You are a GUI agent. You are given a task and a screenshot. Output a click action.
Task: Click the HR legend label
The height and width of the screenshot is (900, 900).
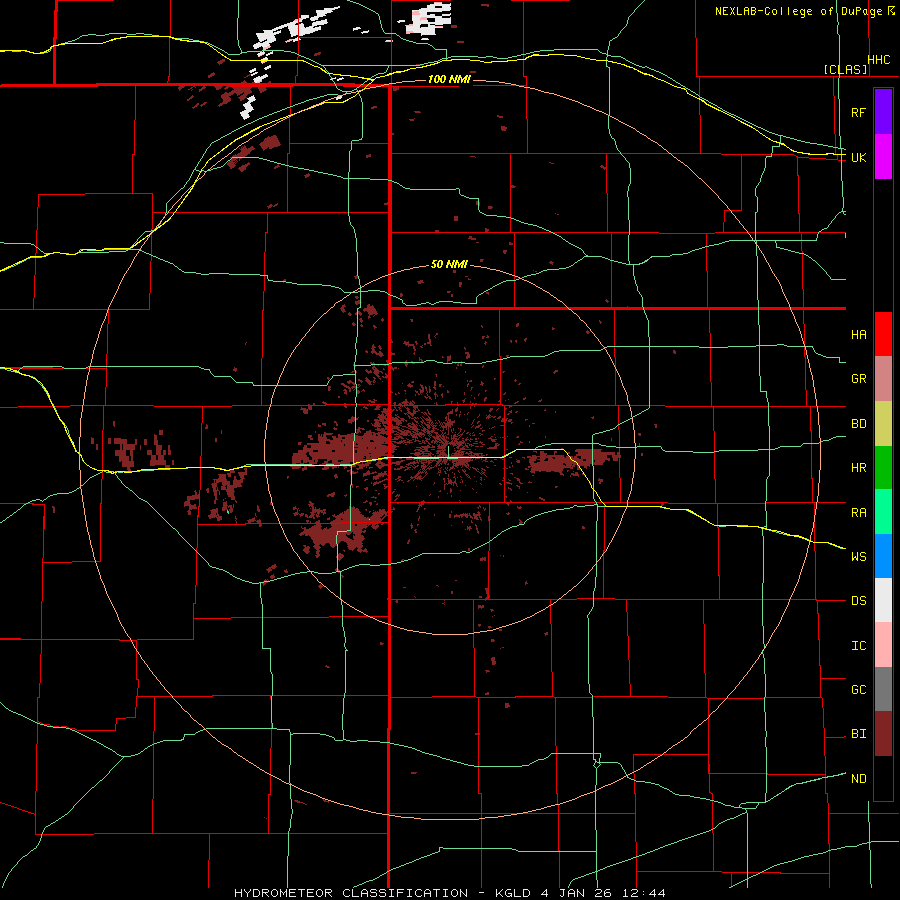pyautogui.click(x=858, y=468)
